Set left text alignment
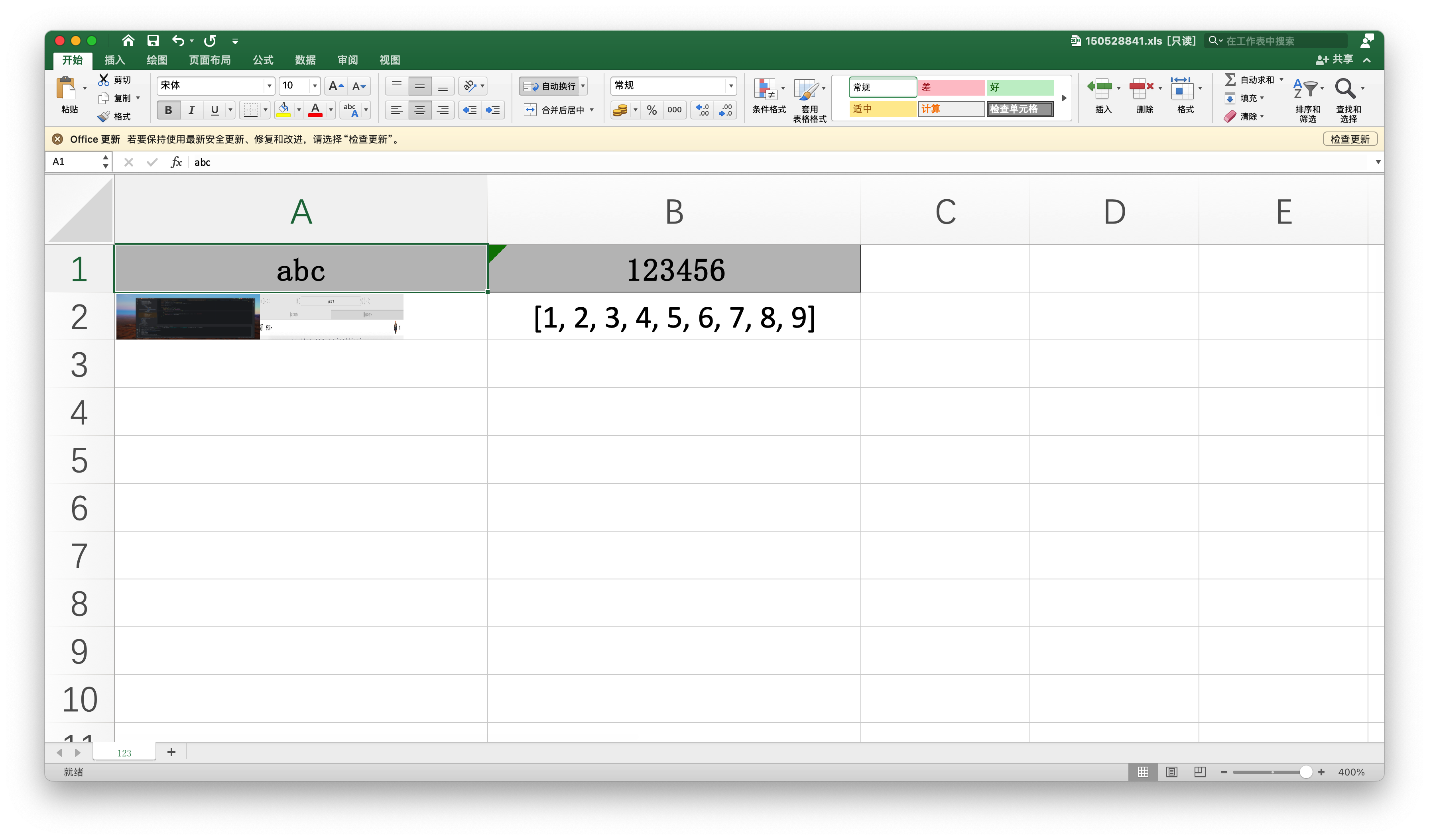This screenshot has height=840, width=1429. (396, 110)
